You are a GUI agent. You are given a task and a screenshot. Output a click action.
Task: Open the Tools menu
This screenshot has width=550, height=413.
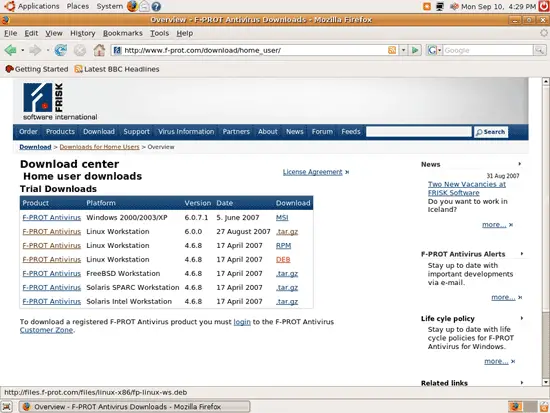tap(160, 33)
